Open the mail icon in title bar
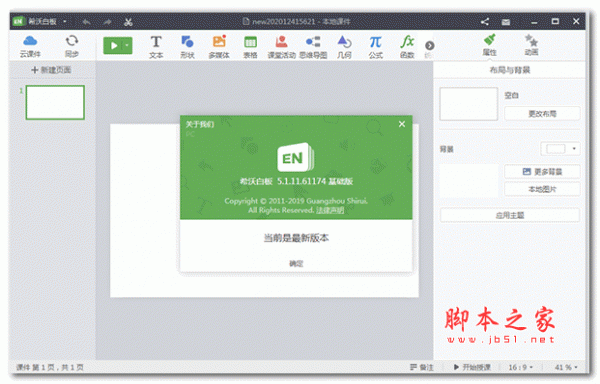This screenshot has height=384, width=600. tap(506, 22)
